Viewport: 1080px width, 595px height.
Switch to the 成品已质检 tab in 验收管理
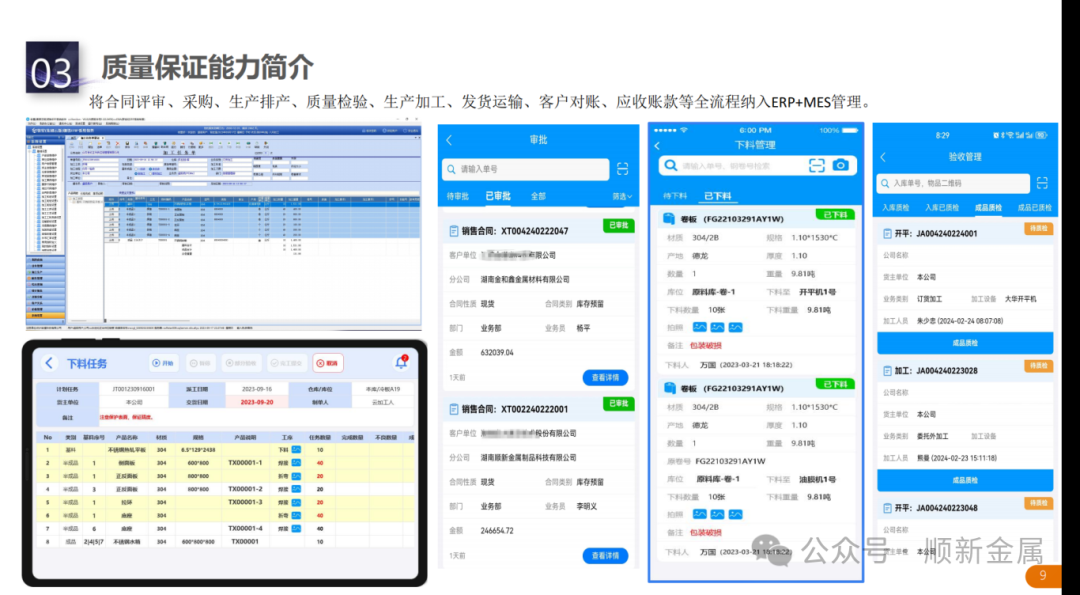pos(1035,207)
